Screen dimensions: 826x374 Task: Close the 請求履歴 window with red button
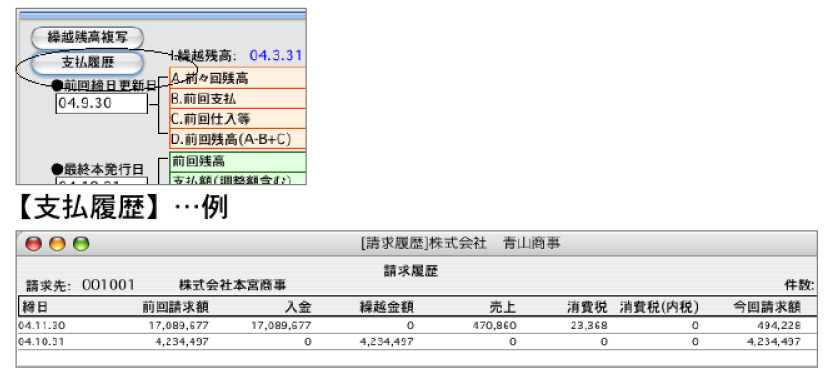pos(34,244)
